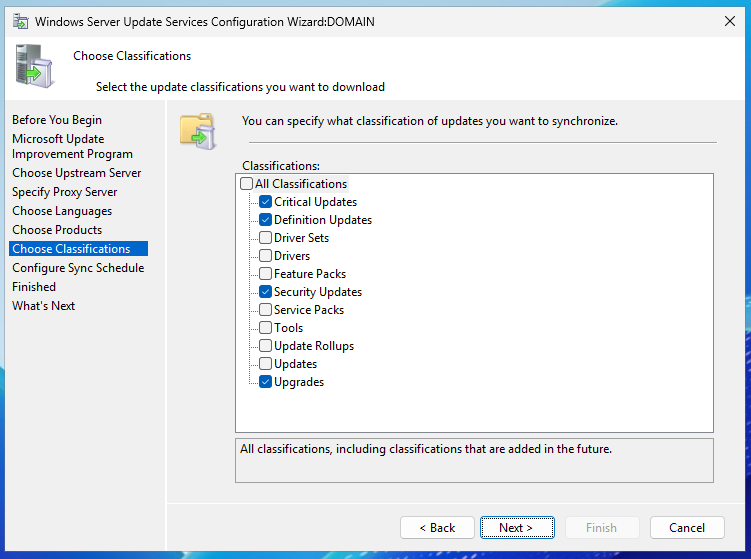Open Configure Sync Schedule in sidebar
The height and width of the screenshot is (559, 751).
click(x=78, y=268)
